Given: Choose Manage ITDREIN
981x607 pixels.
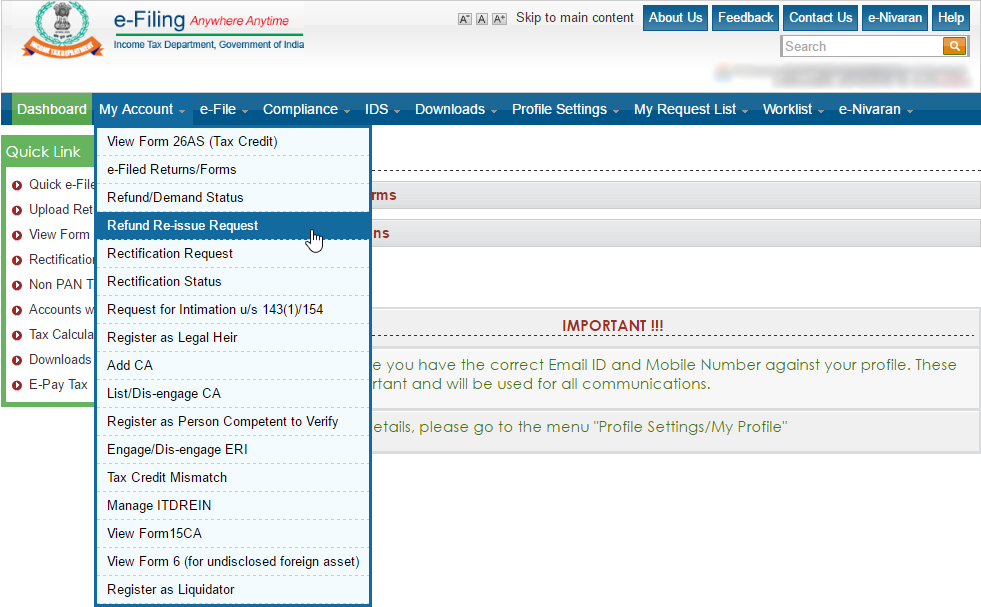Looking at the screenshot, I should pyautogui.click(x=233, y=506).
